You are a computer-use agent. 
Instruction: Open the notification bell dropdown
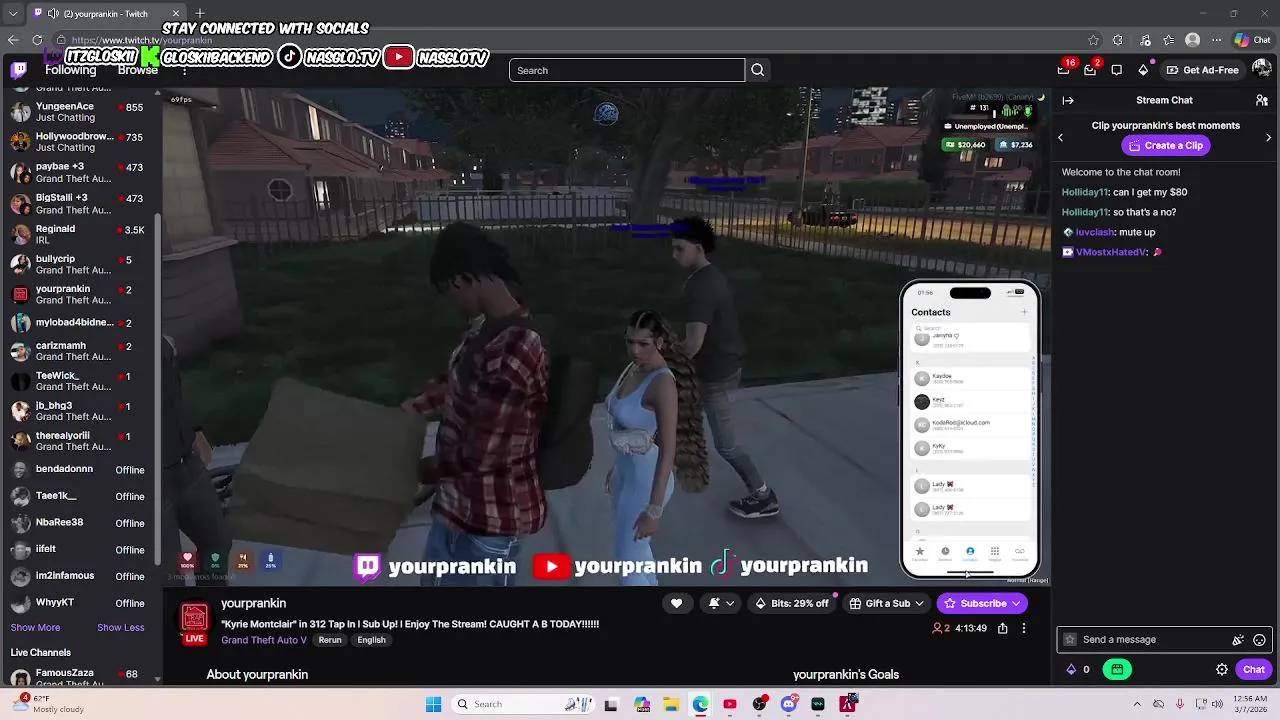point(721,603)
